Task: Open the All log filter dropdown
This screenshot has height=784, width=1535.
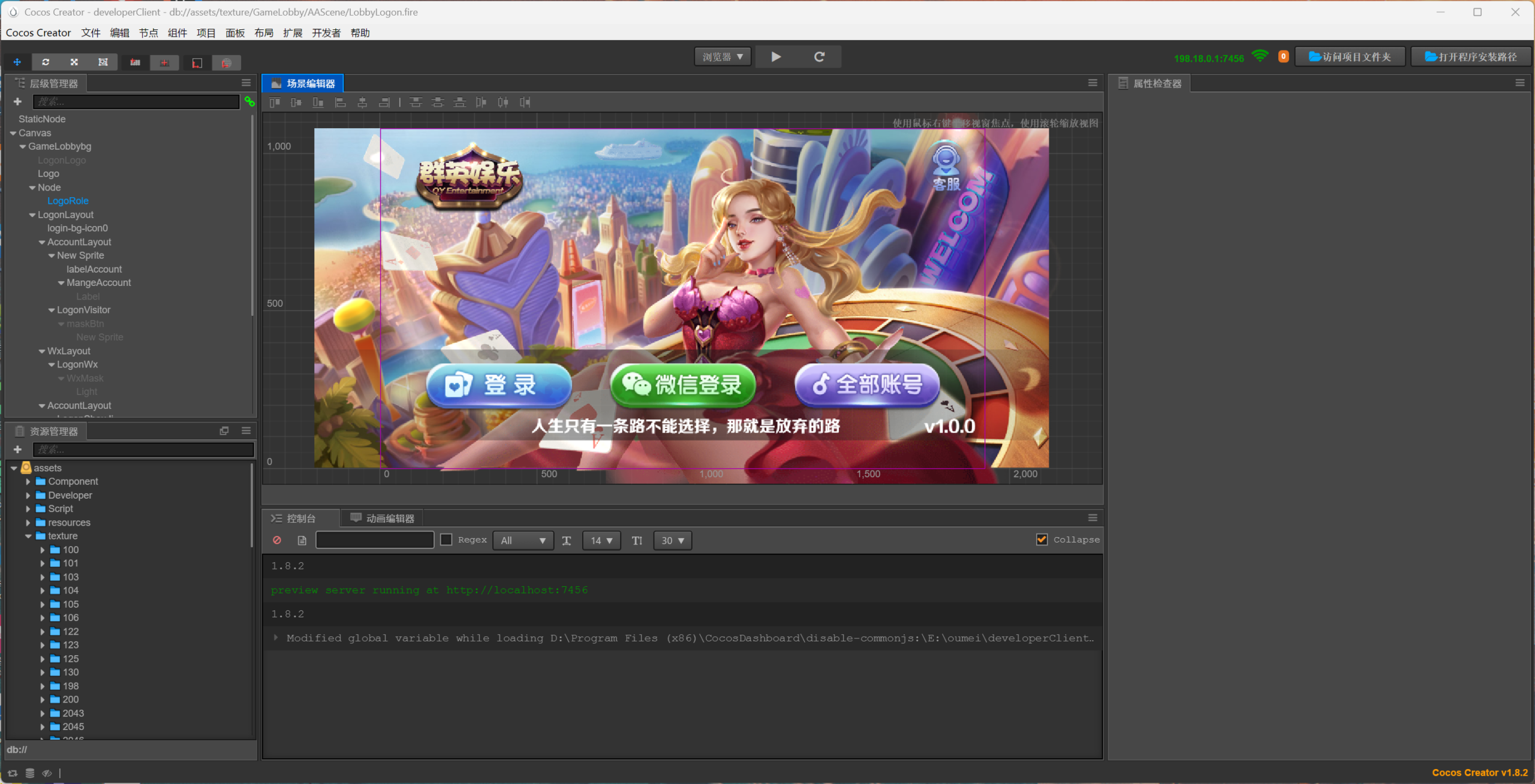Action: [x=522, y=540]
